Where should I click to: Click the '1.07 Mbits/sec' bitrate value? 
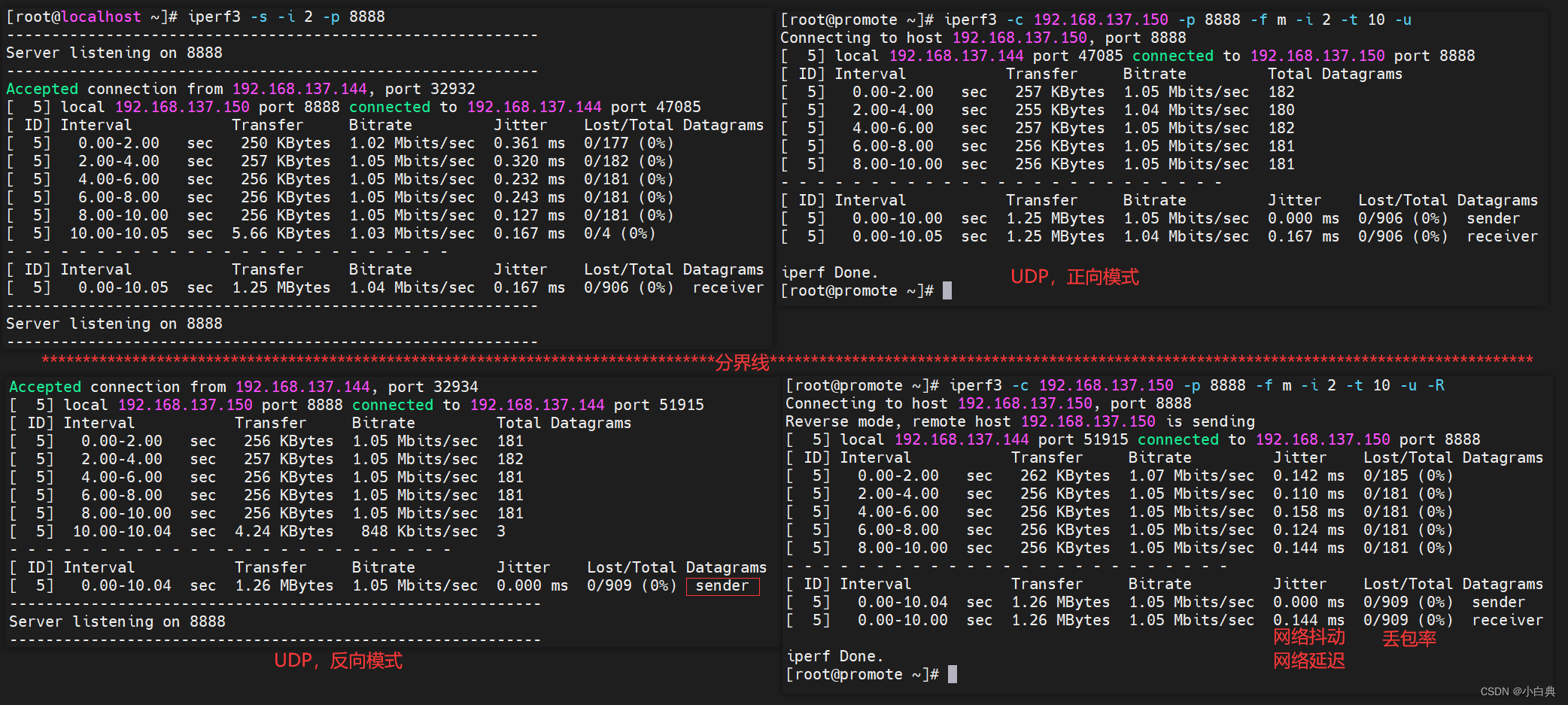tap(1192, 476)
